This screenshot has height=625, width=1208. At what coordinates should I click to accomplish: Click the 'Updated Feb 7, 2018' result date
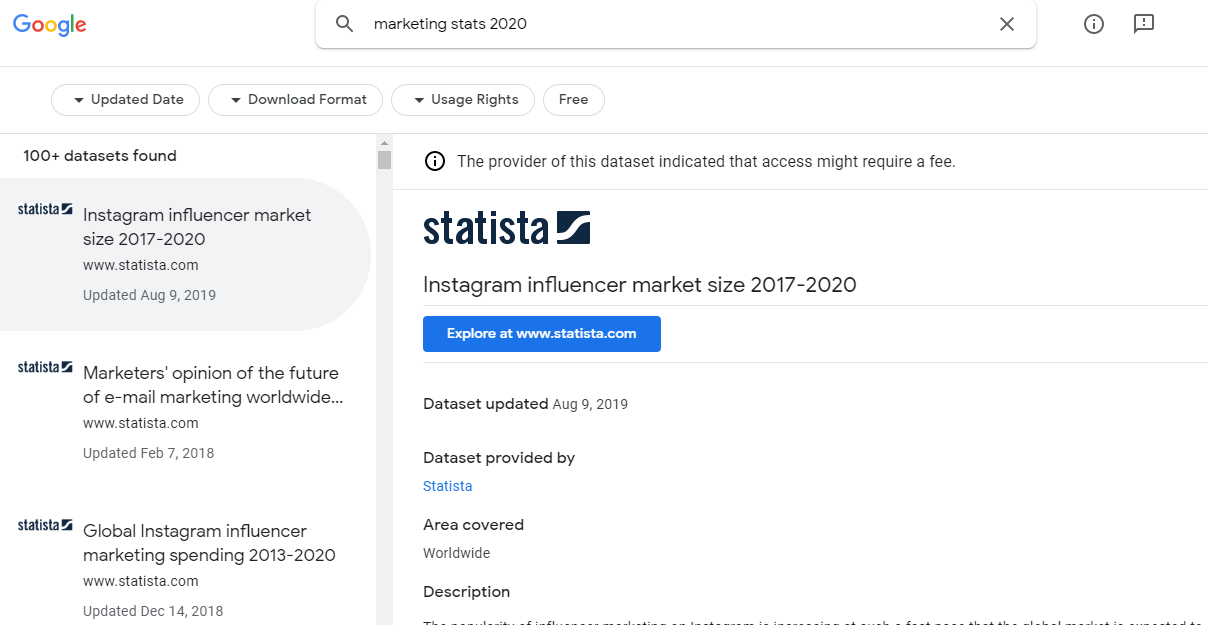tap(149, 453)
